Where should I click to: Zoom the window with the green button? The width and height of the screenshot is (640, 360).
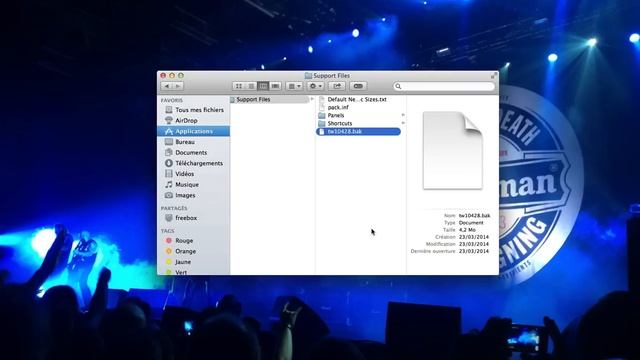[181, 76]
